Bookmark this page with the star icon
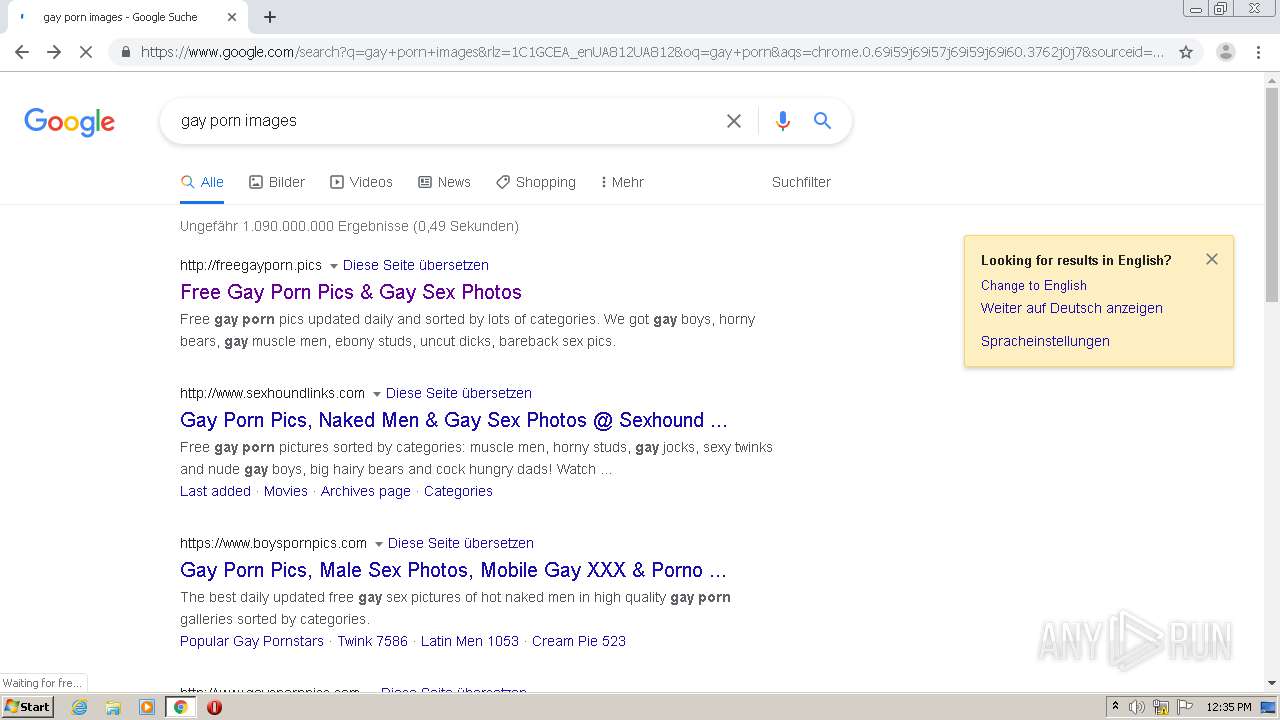The width and height of the screenshot is (1280, 720). (1186, 52)
